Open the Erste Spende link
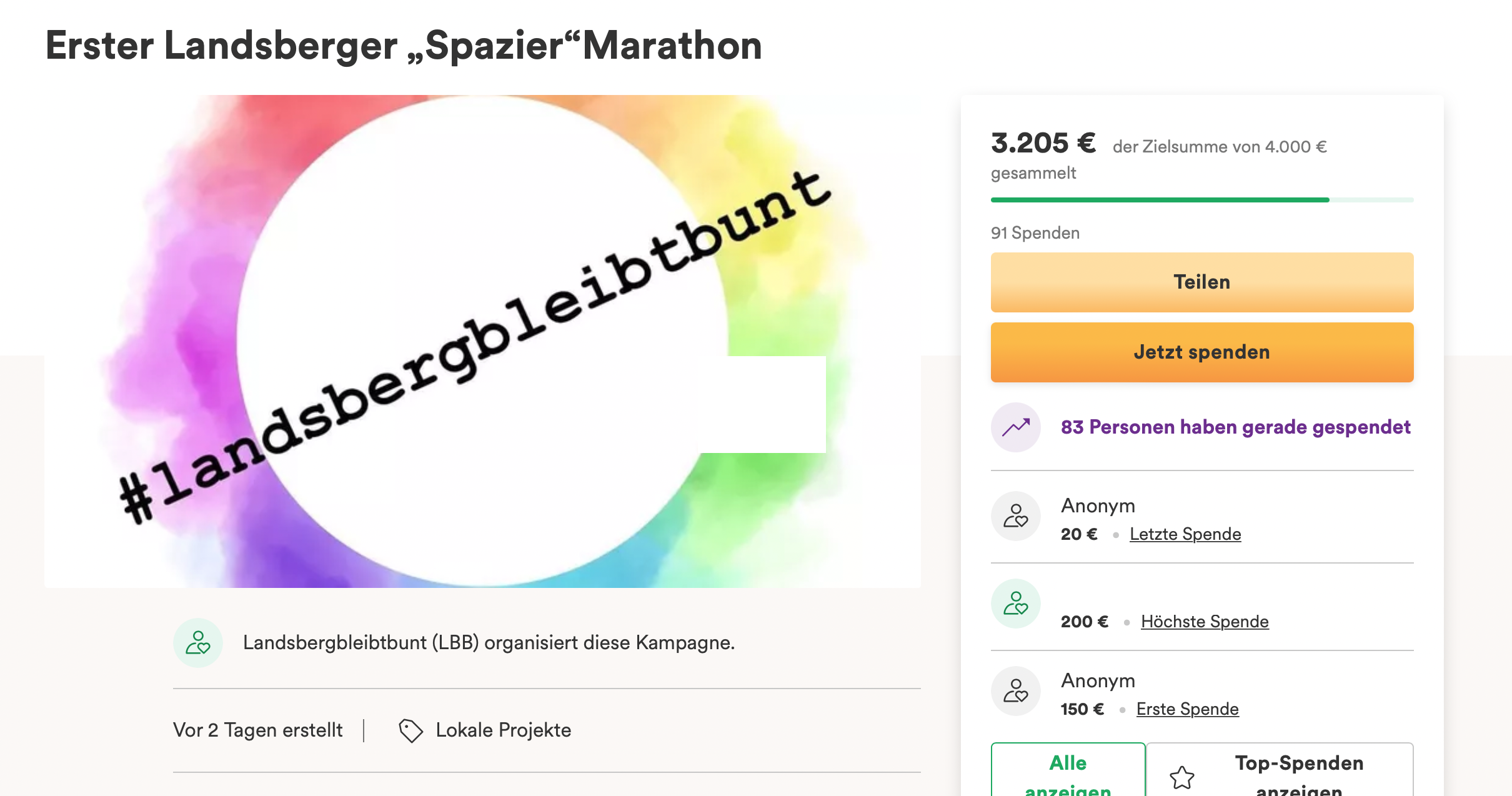The width and height of the screenshot is (1512, 796). point(1187,709)
